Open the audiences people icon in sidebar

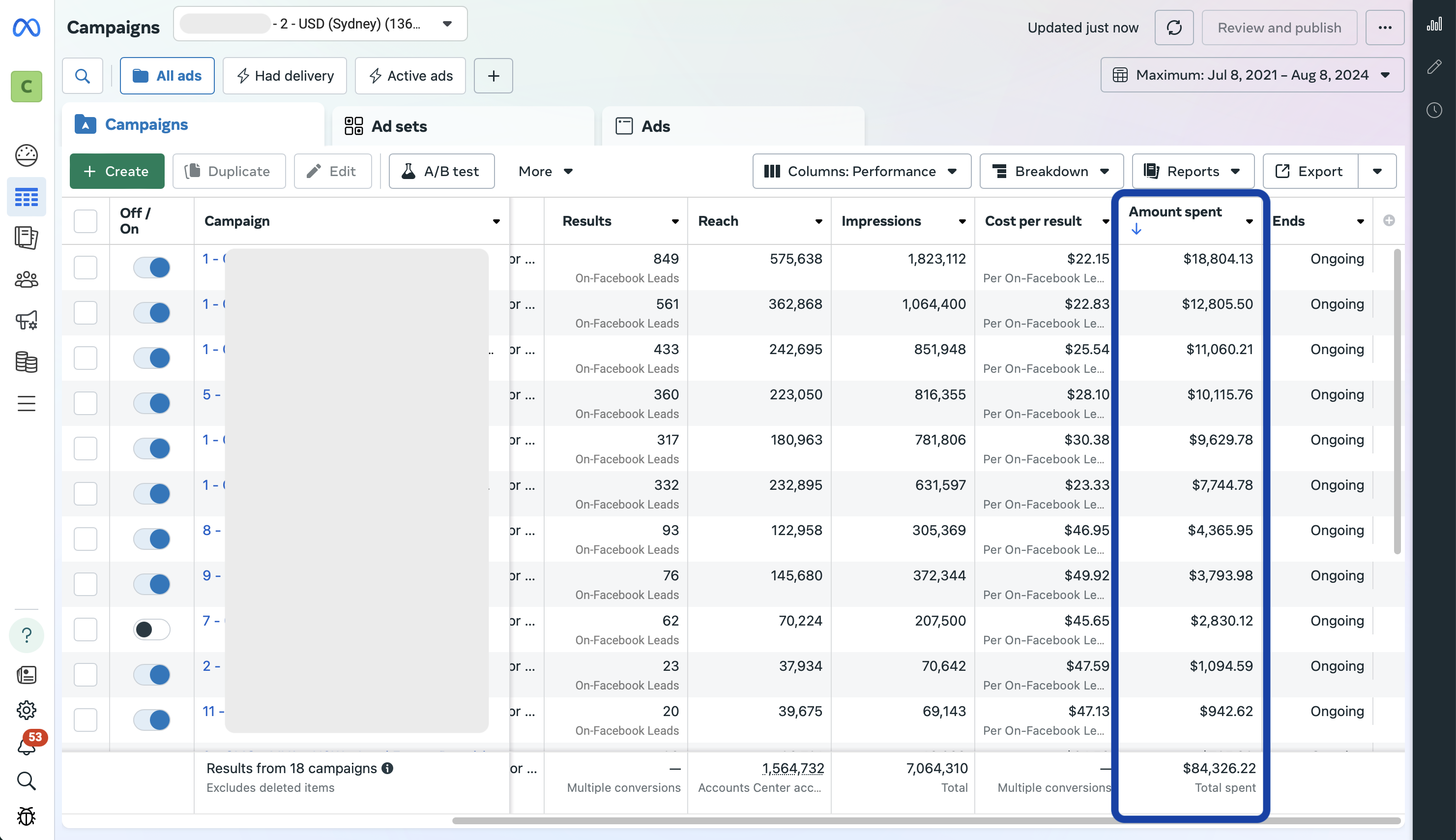27,280
